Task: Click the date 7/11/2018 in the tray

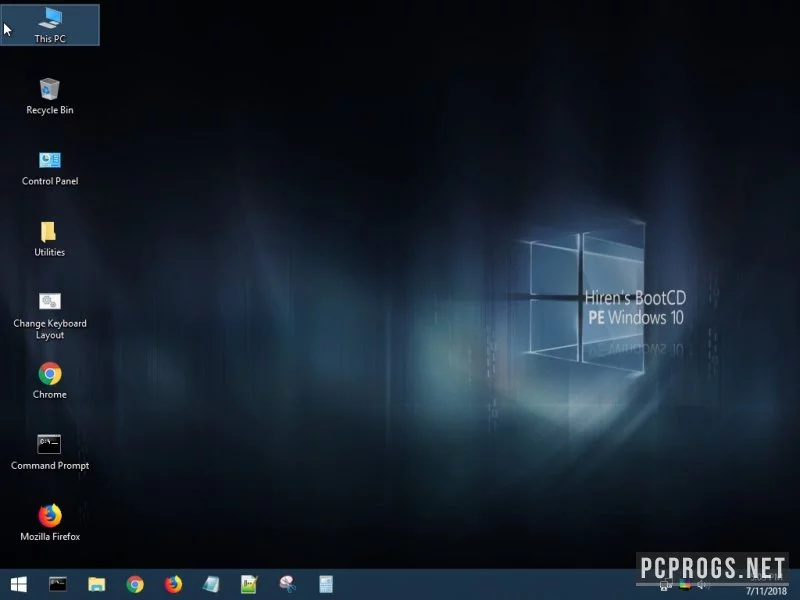Action: pos(766,591)
